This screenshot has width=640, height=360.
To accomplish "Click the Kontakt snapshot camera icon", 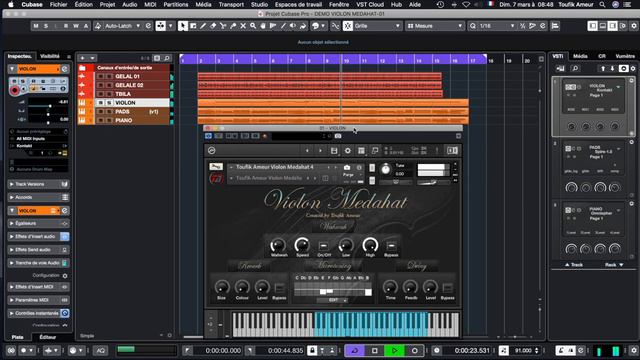I will 347,167.
